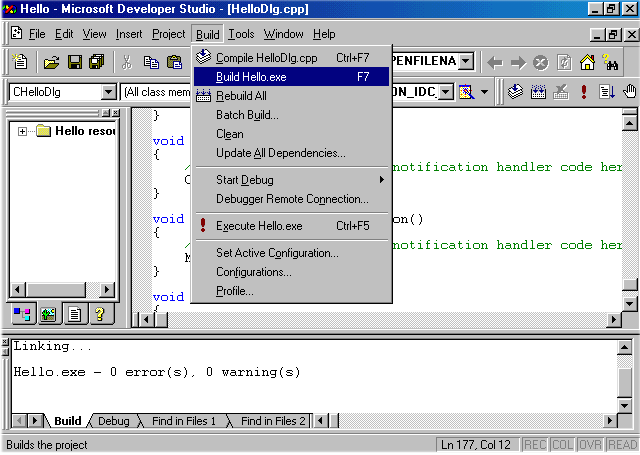The width and height of the screenshot is (640, 455).
Task: Click the red exclamation Execute toolbar icon
Action: (x=584, y=92)
